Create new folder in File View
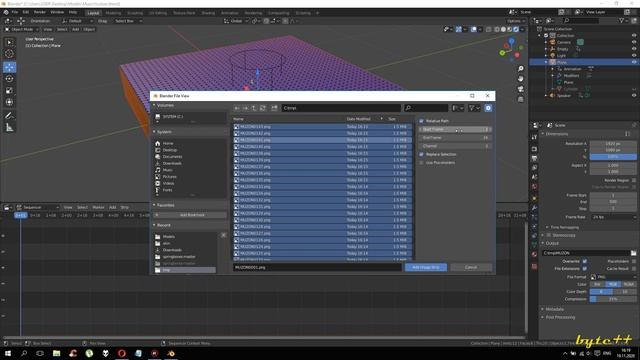 pyautogui.click(x=274, y=108)
